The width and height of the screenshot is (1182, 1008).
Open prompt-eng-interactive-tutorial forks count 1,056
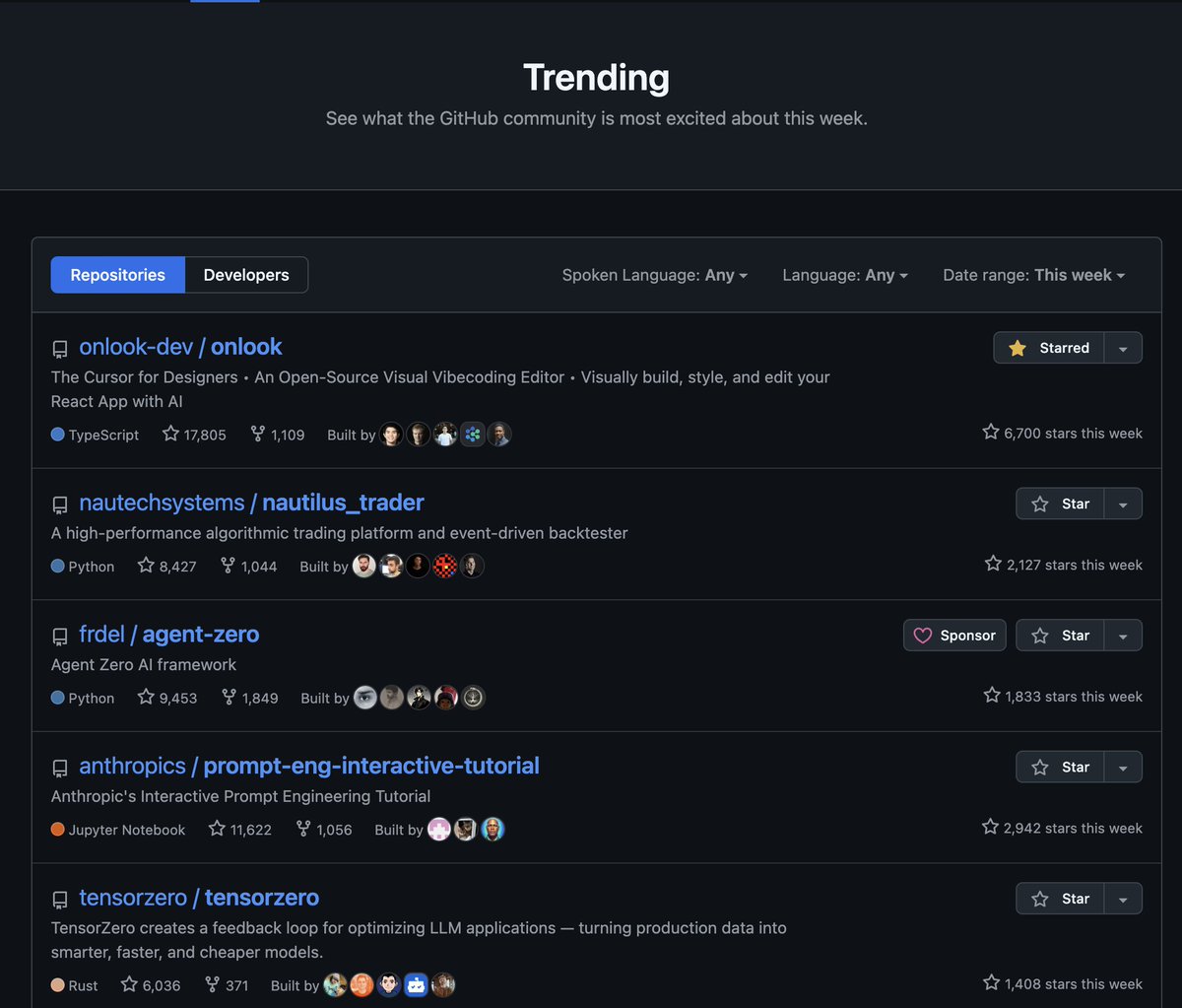click(x=324, y=830)
